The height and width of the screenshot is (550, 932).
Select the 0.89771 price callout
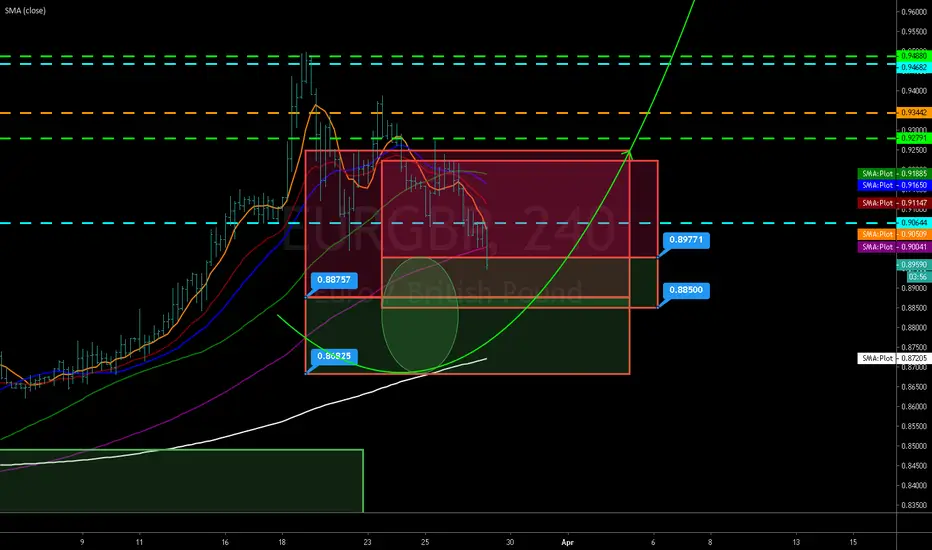[x=686, y=240]
